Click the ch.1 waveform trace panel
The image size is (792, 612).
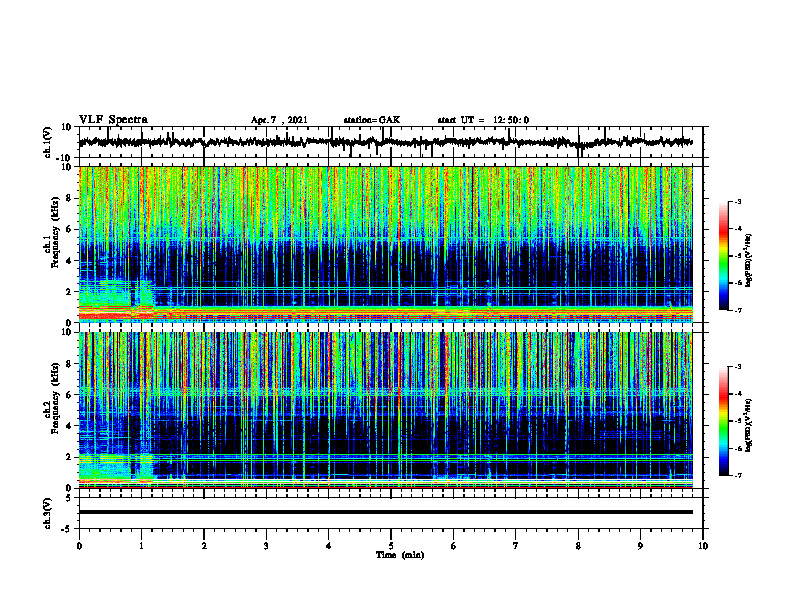391,142
